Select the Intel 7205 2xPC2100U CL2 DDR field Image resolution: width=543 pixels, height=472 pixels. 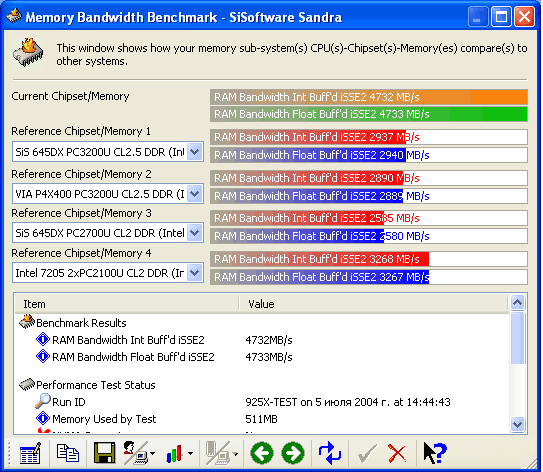click(108, 273)
